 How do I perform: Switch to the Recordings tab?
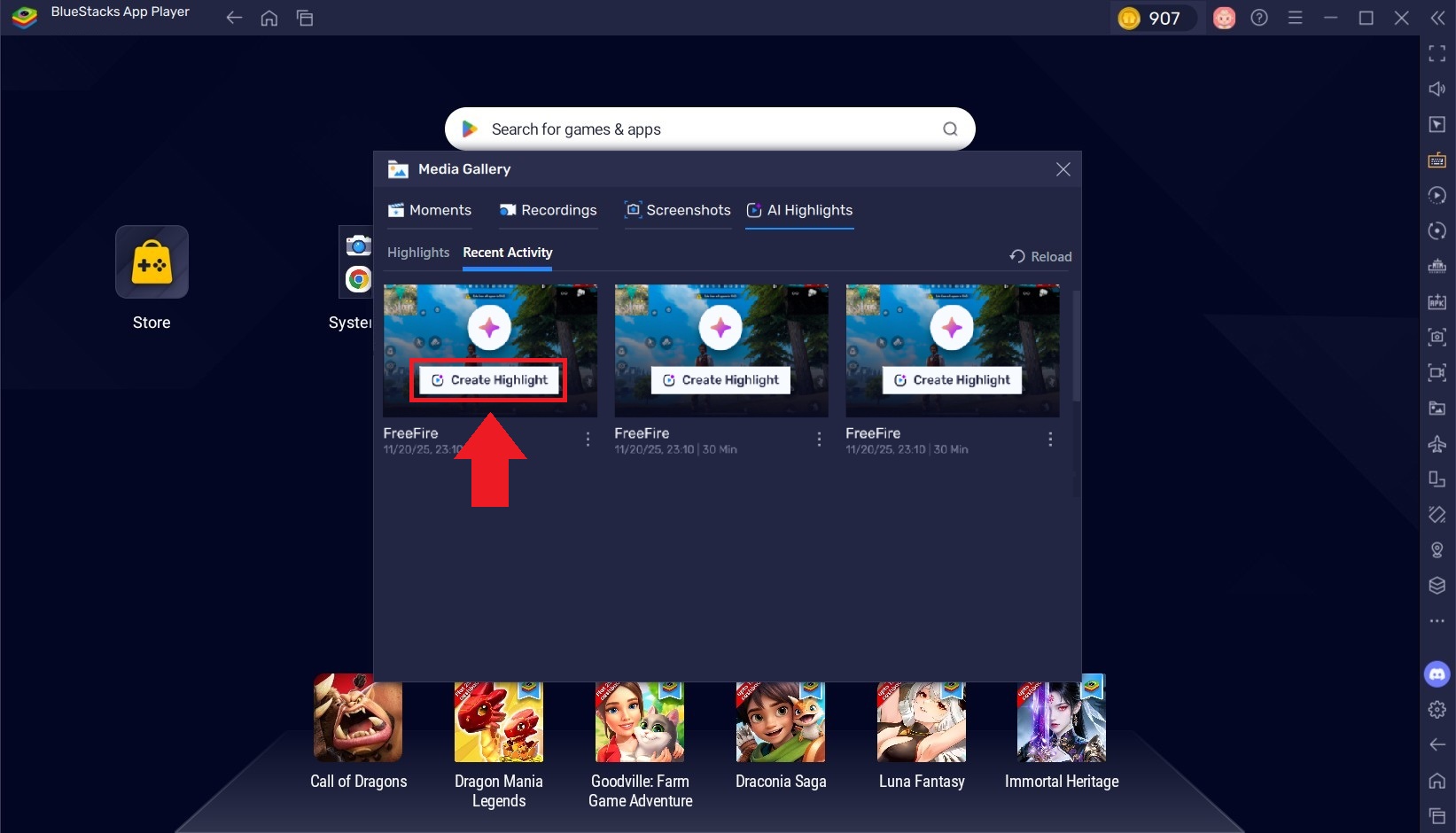[x=549, y=210]
